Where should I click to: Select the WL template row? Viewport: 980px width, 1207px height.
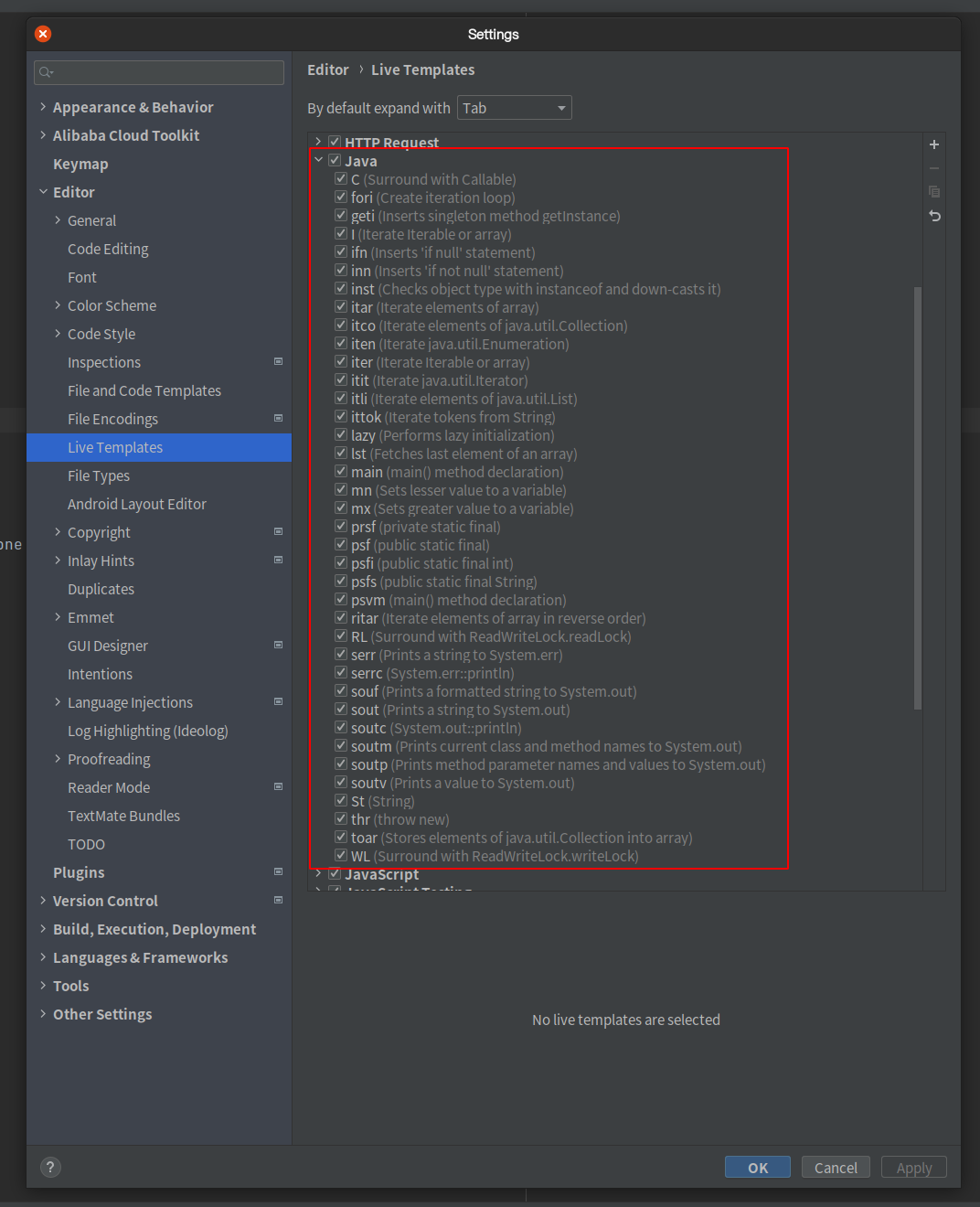[x=495, y=856]
